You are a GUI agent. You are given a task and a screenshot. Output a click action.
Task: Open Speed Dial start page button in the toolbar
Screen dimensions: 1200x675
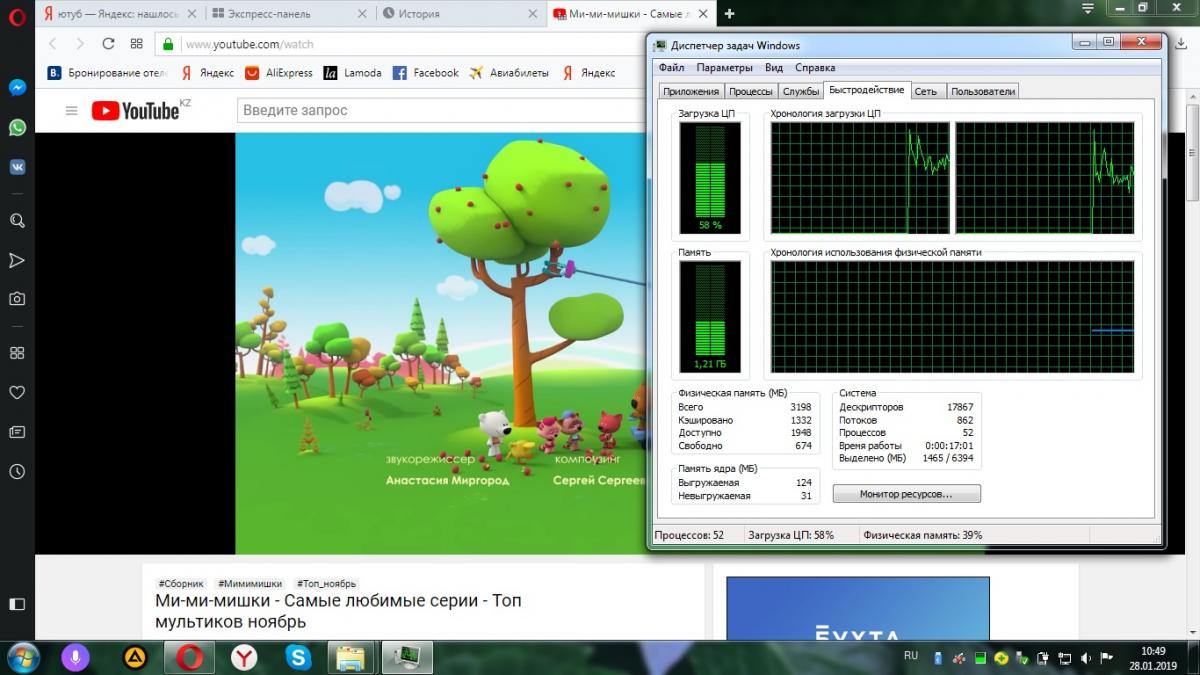coord(136,44)
